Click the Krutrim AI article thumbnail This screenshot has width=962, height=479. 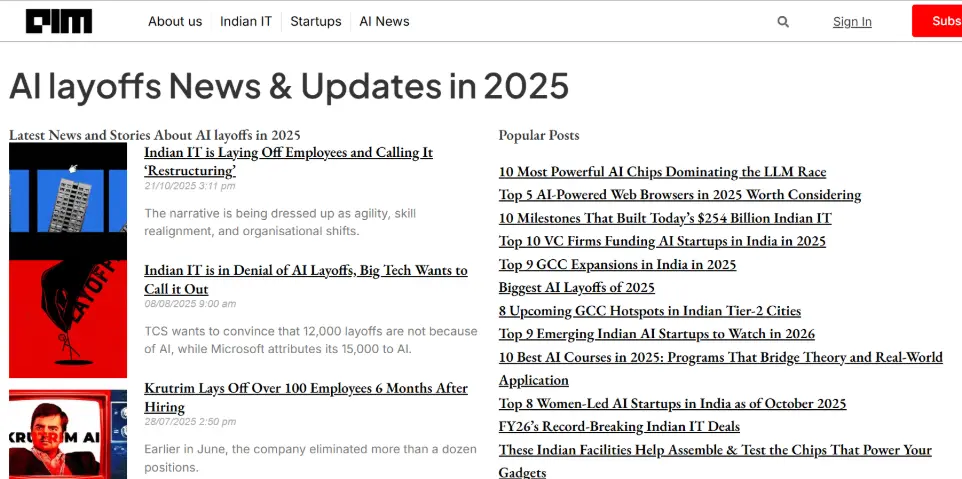(x=68, y=434)
